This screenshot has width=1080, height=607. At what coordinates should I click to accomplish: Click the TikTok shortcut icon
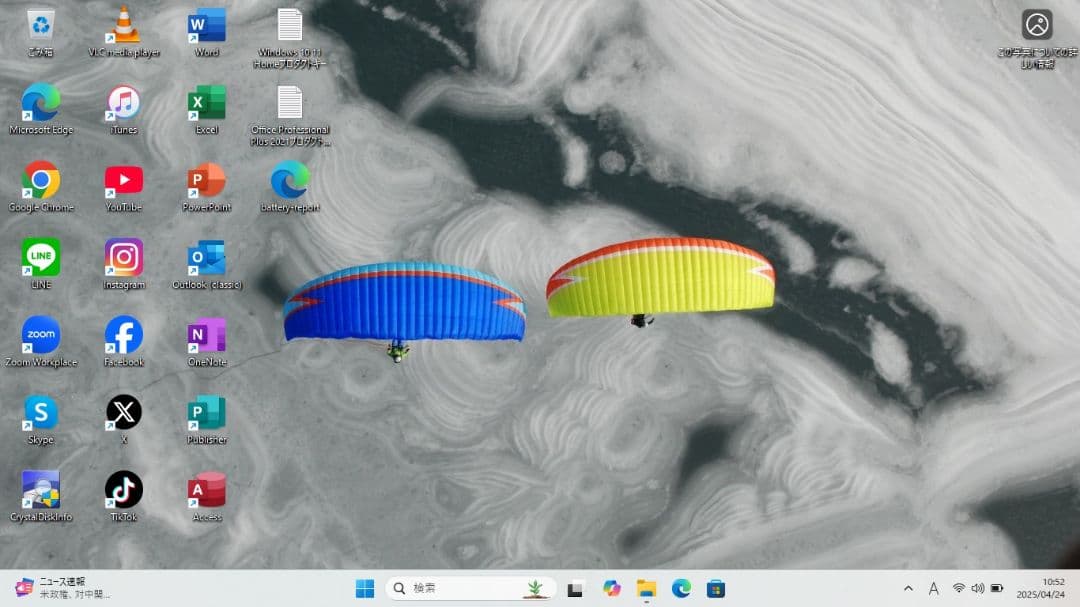pyautogui.click(x=124, y=490)
